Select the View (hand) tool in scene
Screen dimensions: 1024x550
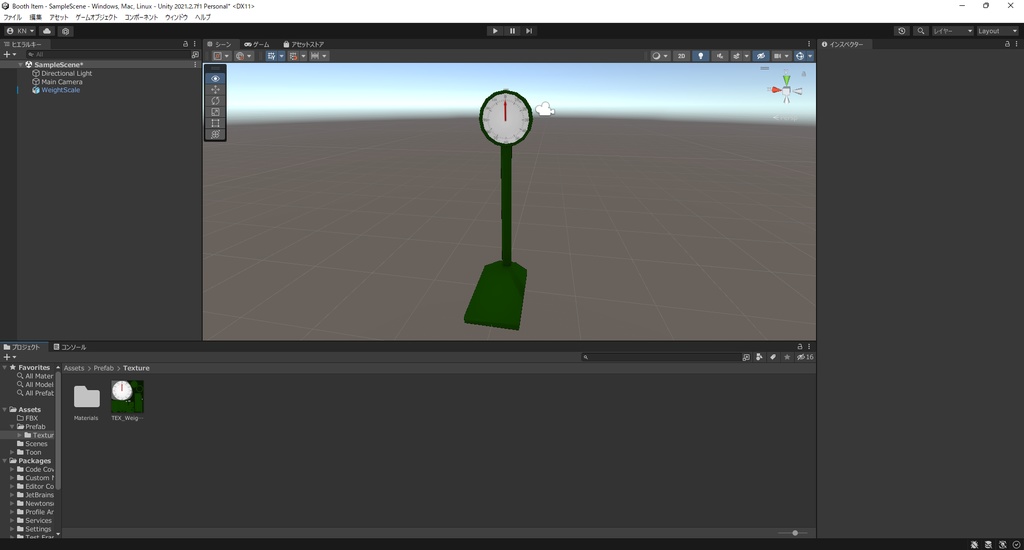pyautogui.click(x=215, y=78)
